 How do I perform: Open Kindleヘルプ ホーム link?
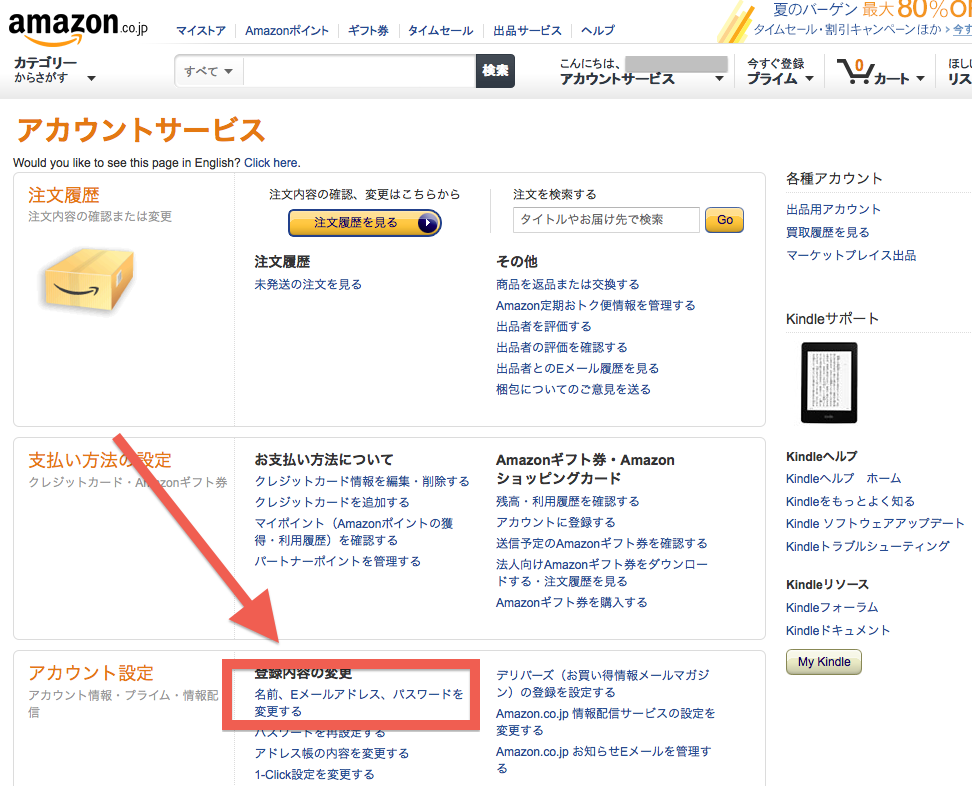tap(843, 478)
